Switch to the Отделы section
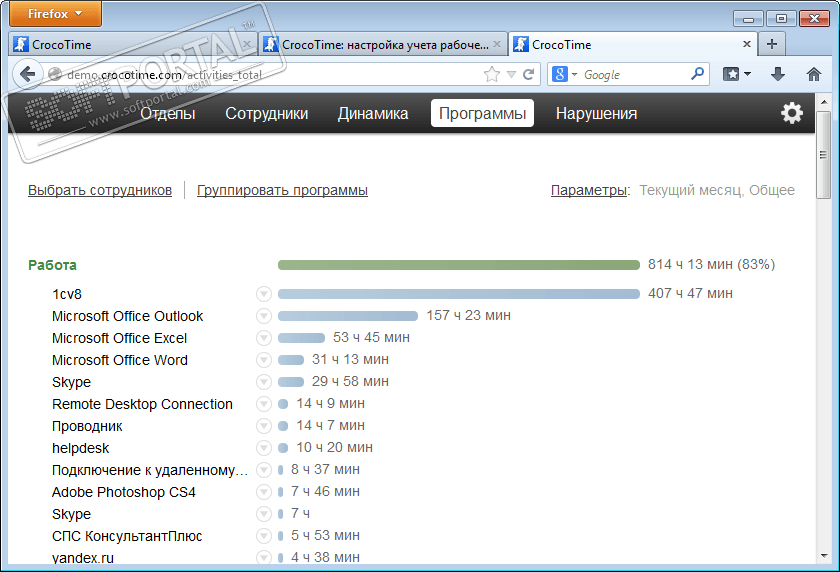 coord(168,113)
